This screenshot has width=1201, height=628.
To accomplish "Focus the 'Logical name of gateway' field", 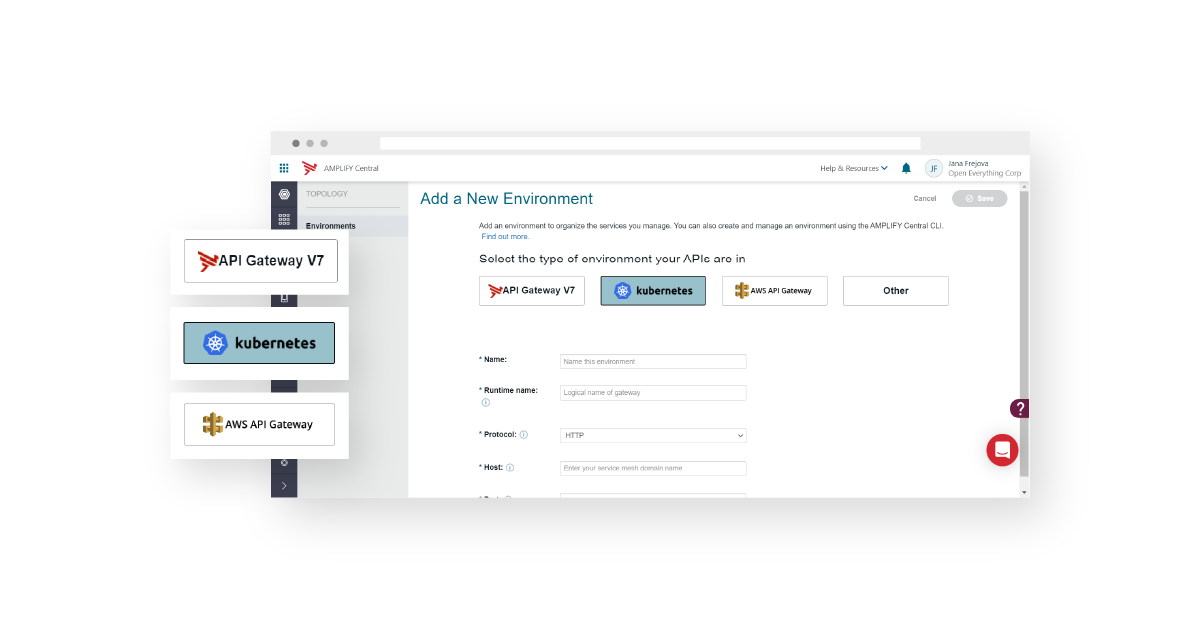I will click(x=653, y=393).
